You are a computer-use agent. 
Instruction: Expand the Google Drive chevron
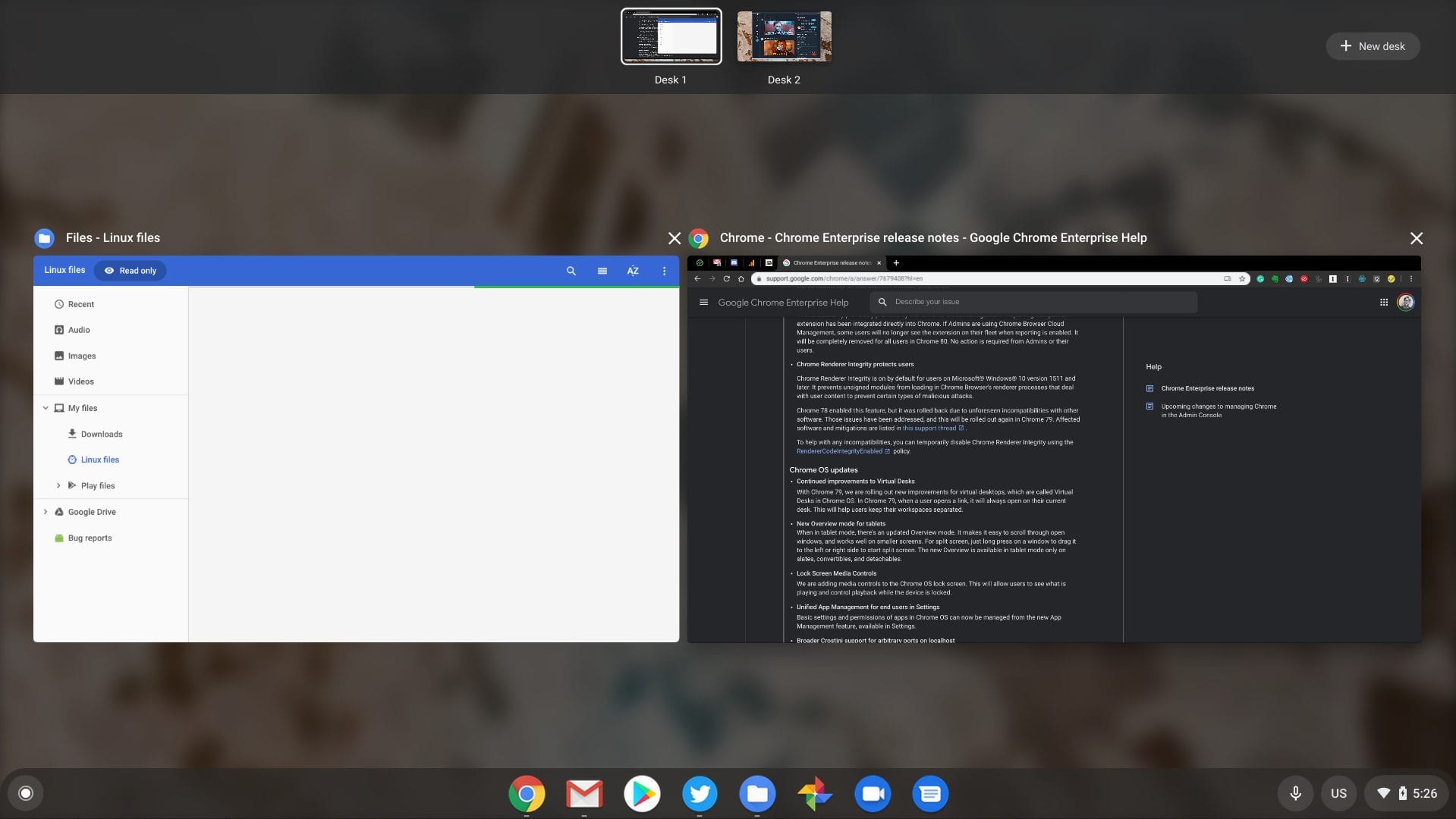(46, 512)
